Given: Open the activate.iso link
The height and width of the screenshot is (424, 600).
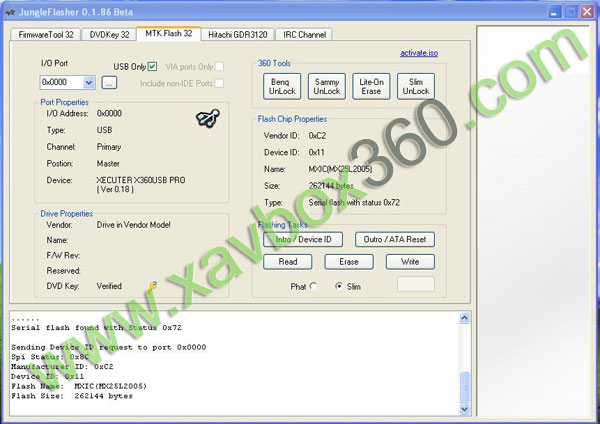Looking at the screenshot, I should 419,53.
